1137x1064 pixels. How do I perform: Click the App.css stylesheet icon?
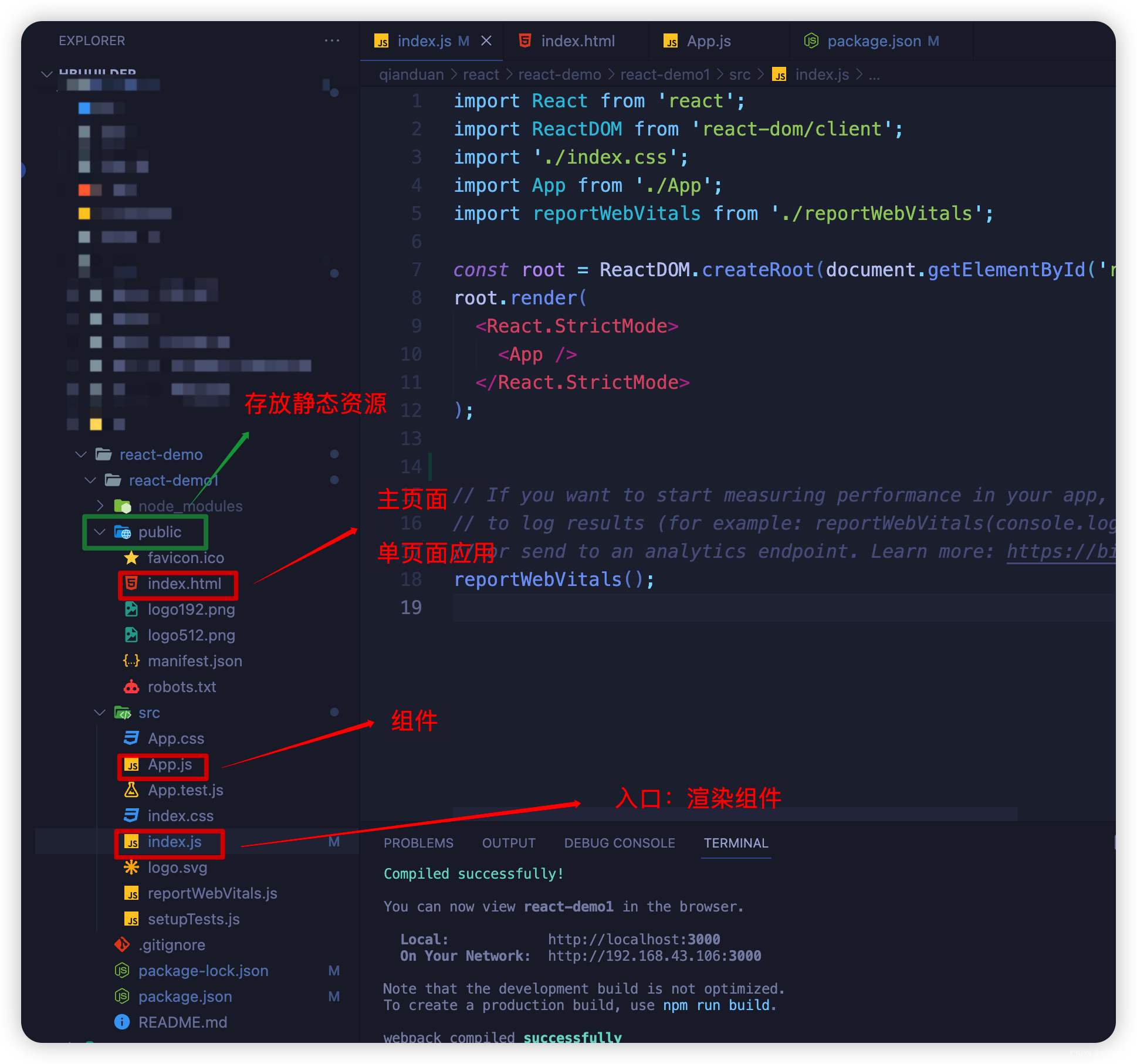tap(131, 738)
